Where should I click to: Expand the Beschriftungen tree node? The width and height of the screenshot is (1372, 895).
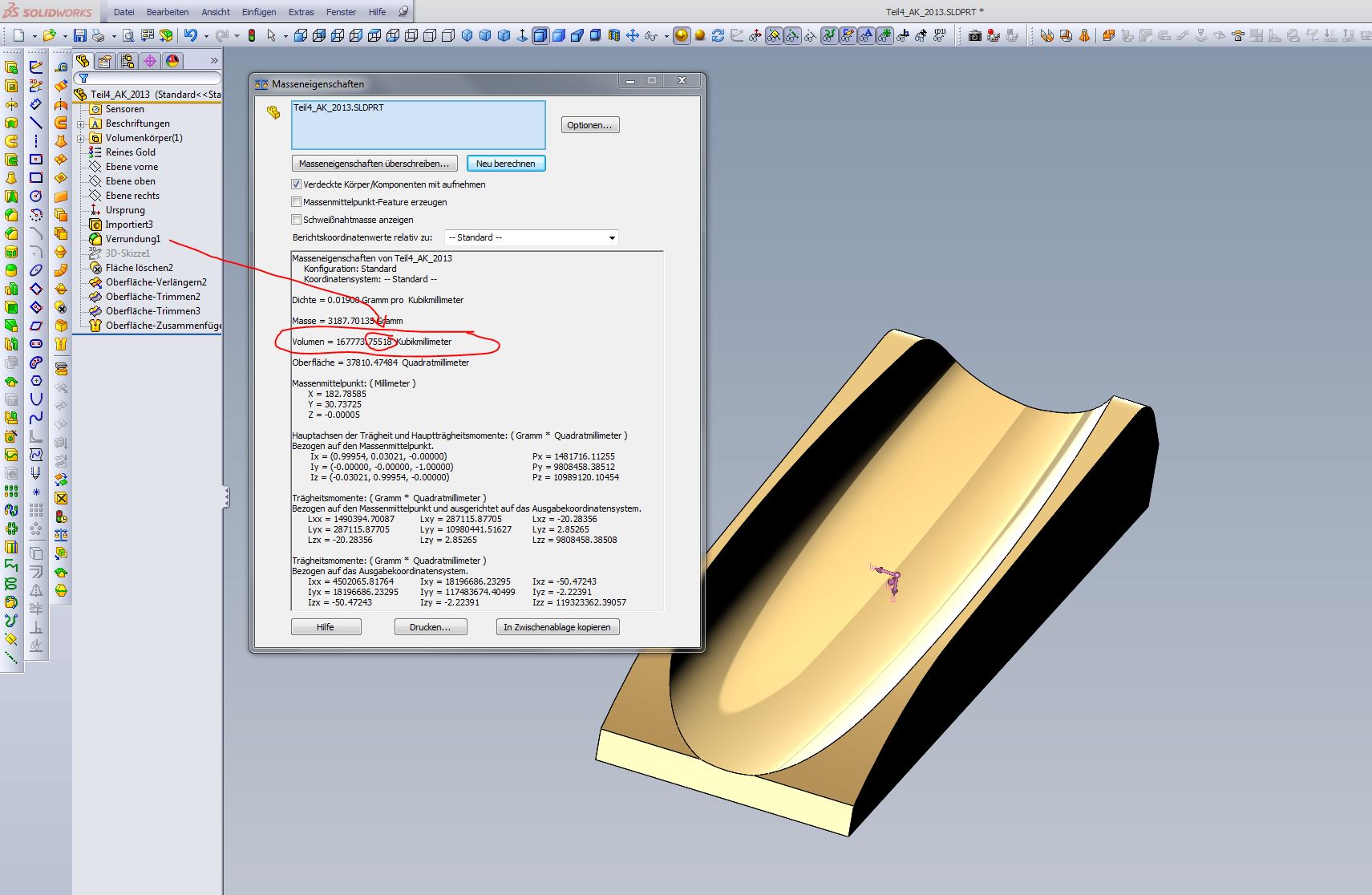click(x=81, y=124)
